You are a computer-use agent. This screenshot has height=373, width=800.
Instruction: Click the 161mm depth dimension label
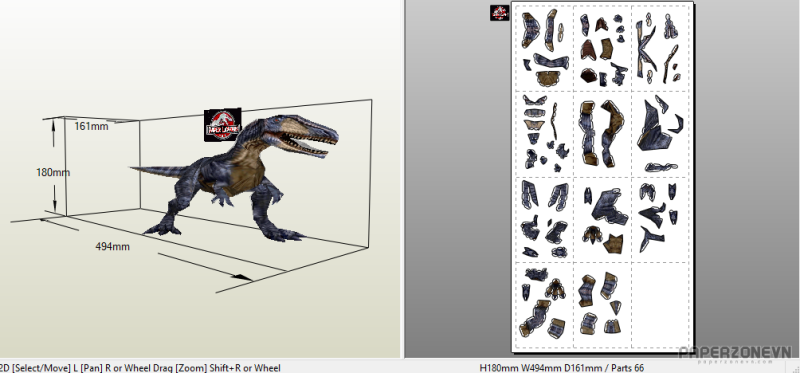pyautogui.click(x=91, y=126)
